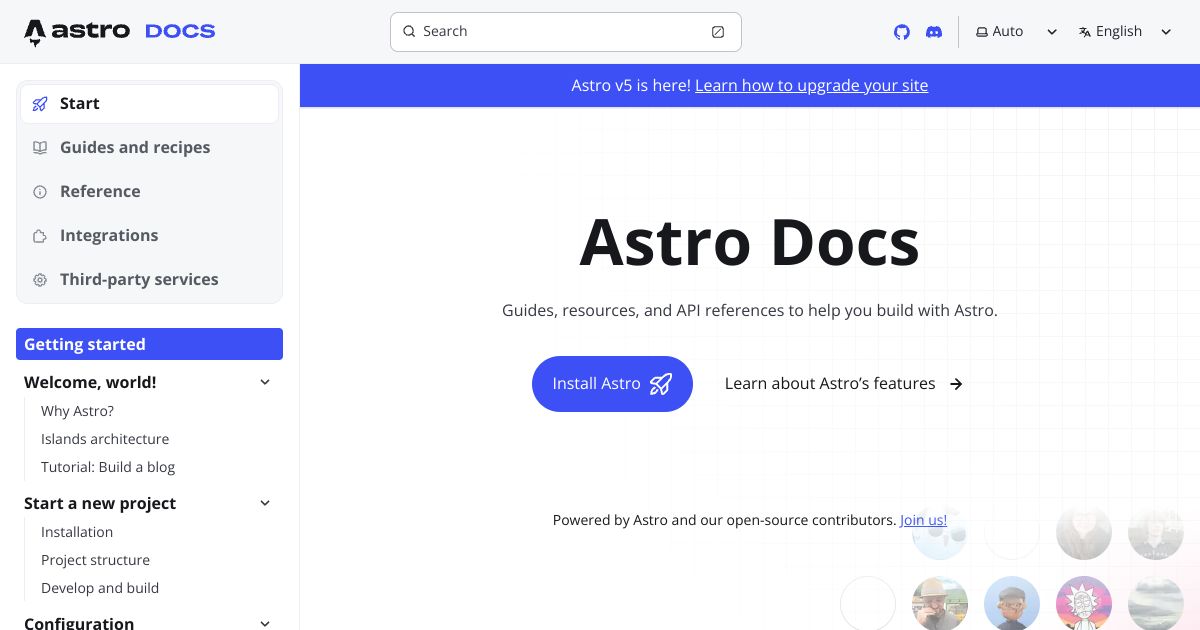Open the GitHub icon link
This screenshot has width=1200, height=630.
point(902,32)
